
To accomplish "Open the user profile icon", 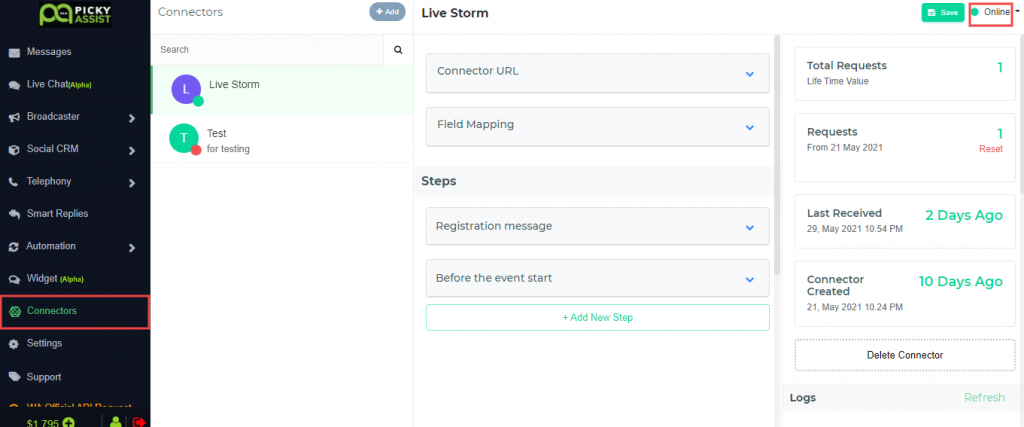I will coord(116,422).
